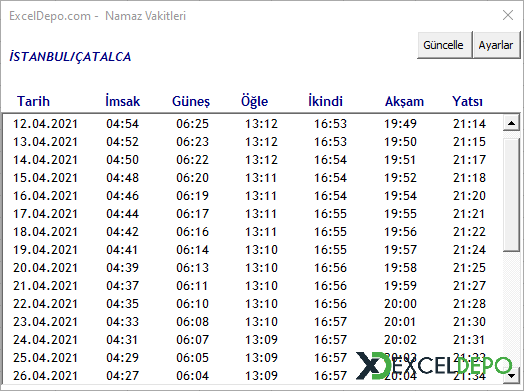The width and height of the screenshot is (524, 391).
Task: Click Yatsı time 21:24
Action: pyautogui.click(x=470, y=250)
